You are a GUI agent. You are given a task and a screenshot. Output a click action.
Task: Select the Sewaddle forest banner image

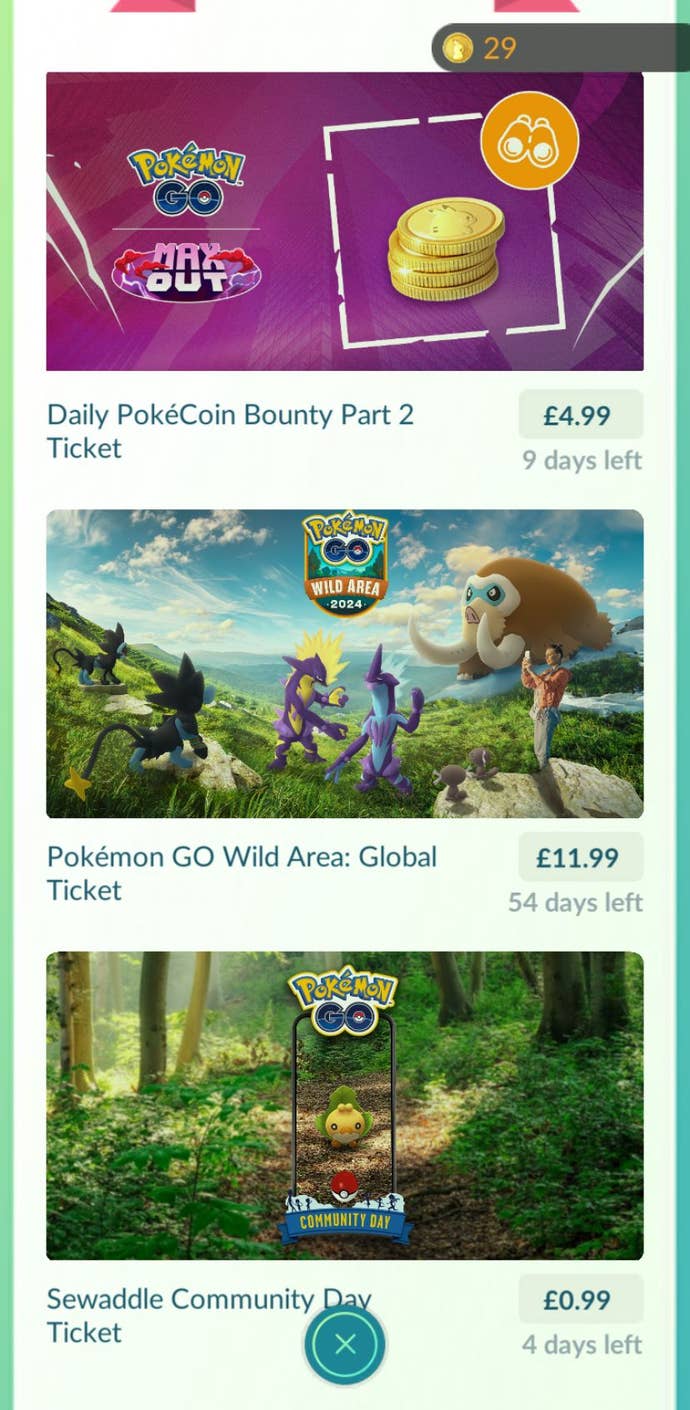click(x=345, y=1105)
